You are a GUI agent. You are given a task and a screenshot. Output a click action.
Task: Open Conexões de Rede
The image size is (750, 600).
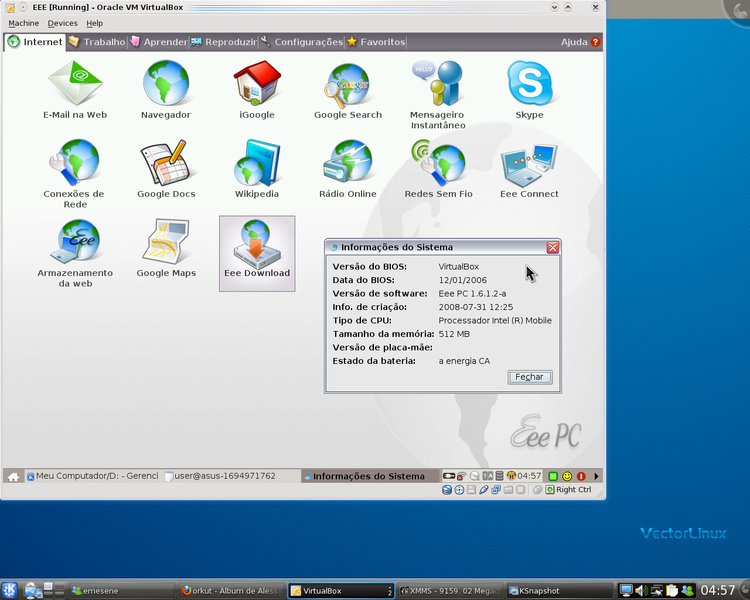click(75, 173)
